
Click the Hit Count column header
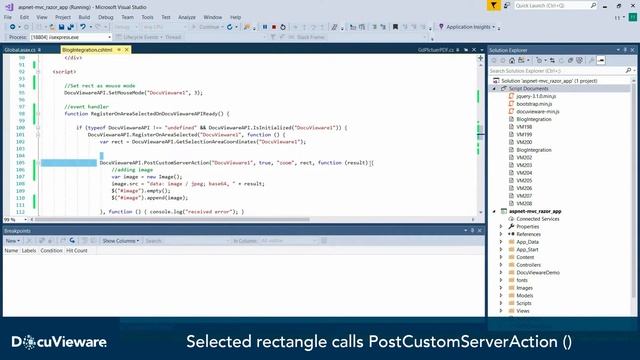77,251
